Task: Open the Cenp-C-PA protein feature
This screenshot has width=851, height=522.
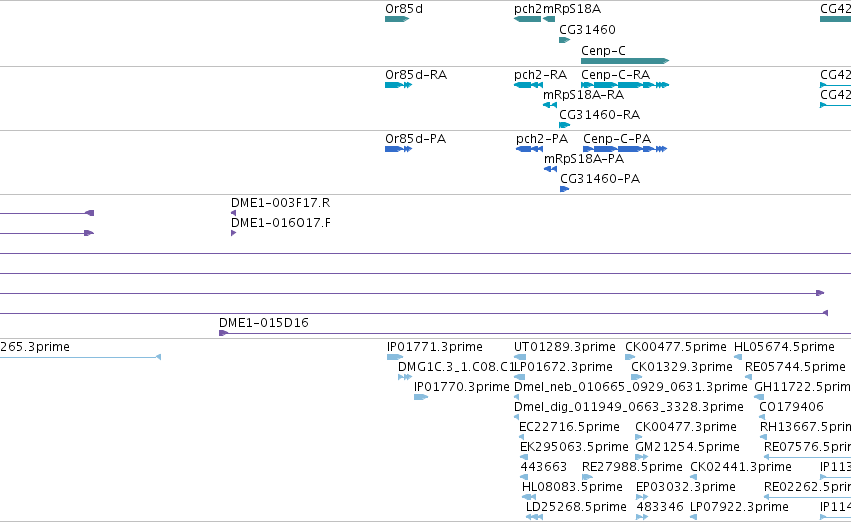Action: 625,149
